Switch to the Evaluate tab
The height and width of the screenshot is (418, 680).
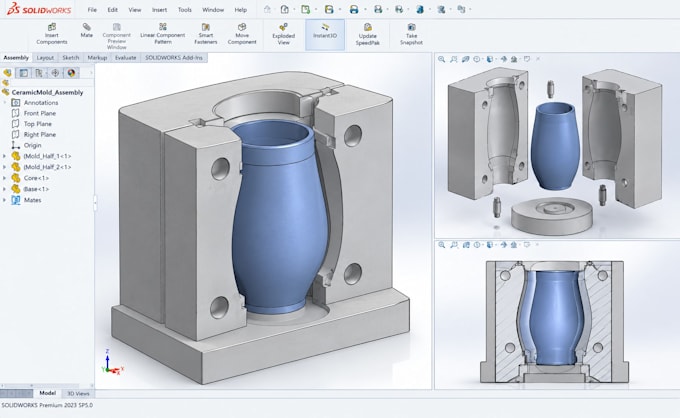pyautogui.click(x=125, y=58)
